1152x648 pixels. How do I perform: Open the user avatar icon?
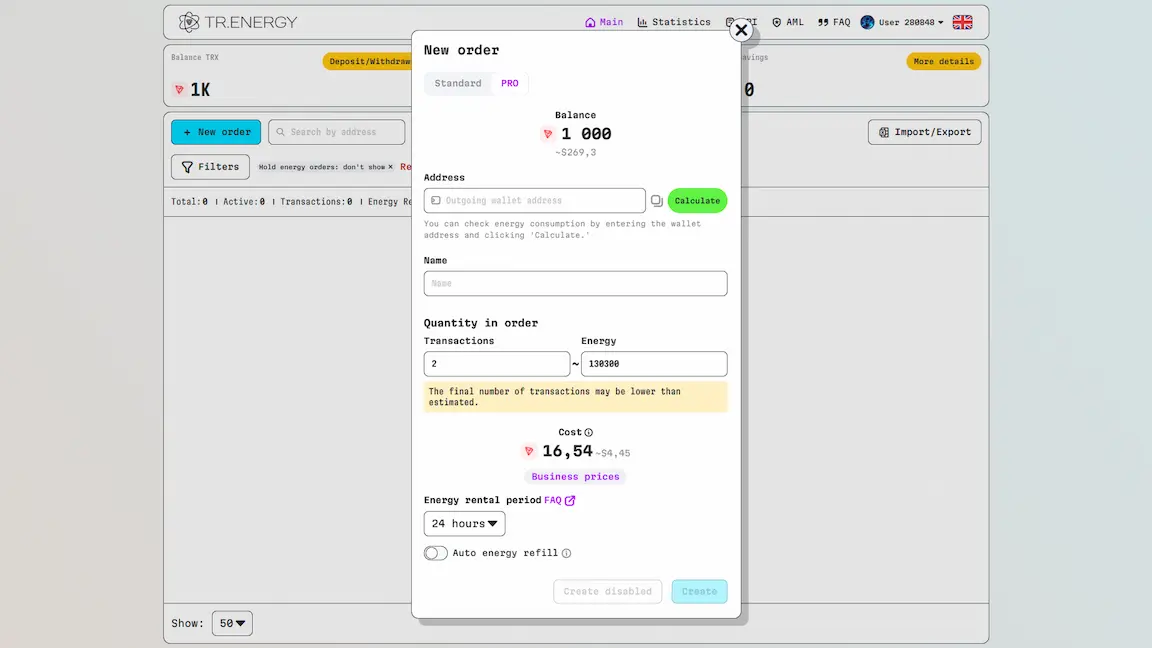pos(868,22)
